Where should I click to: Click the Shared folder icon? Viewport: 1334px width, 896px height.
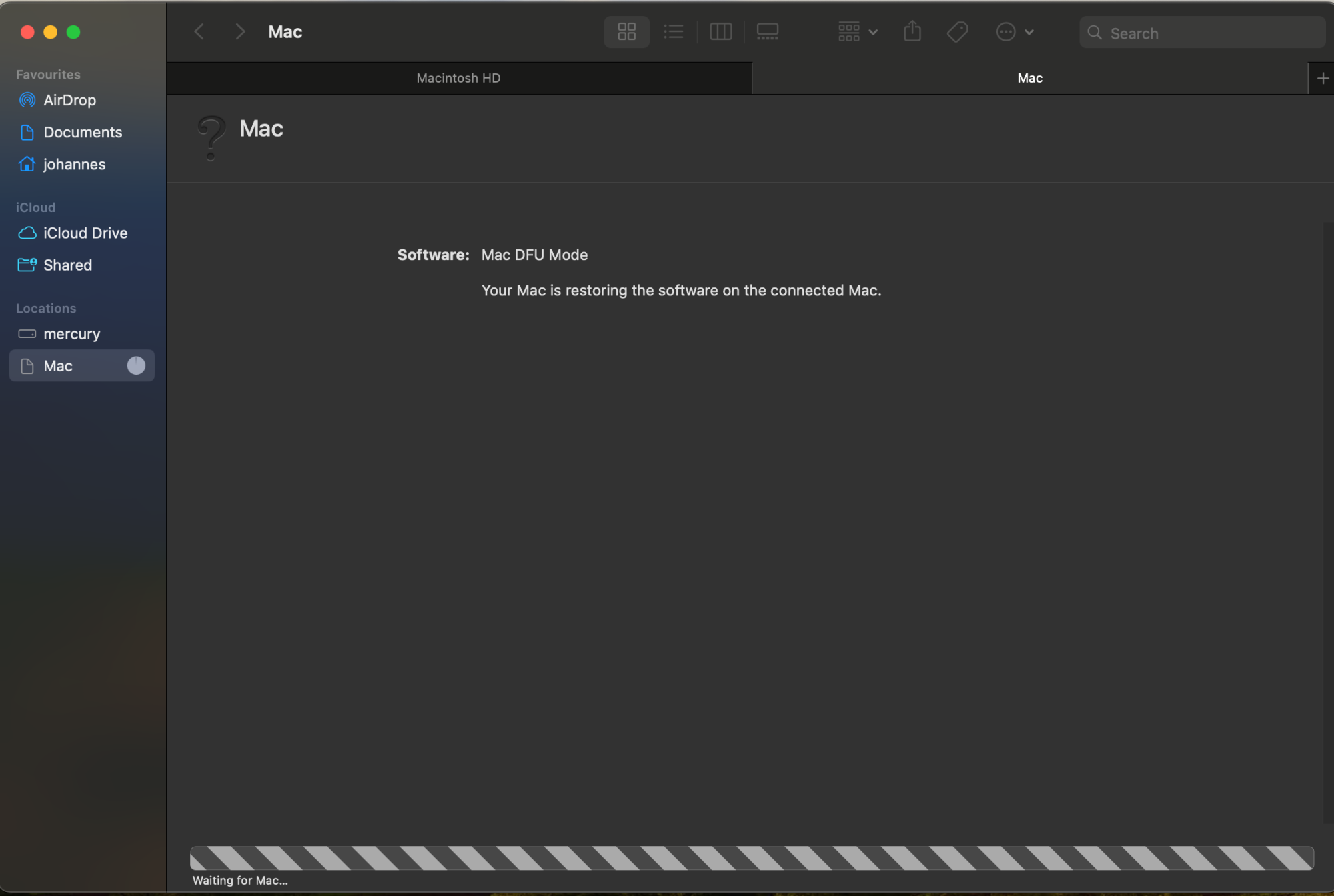tap(27, 265)
